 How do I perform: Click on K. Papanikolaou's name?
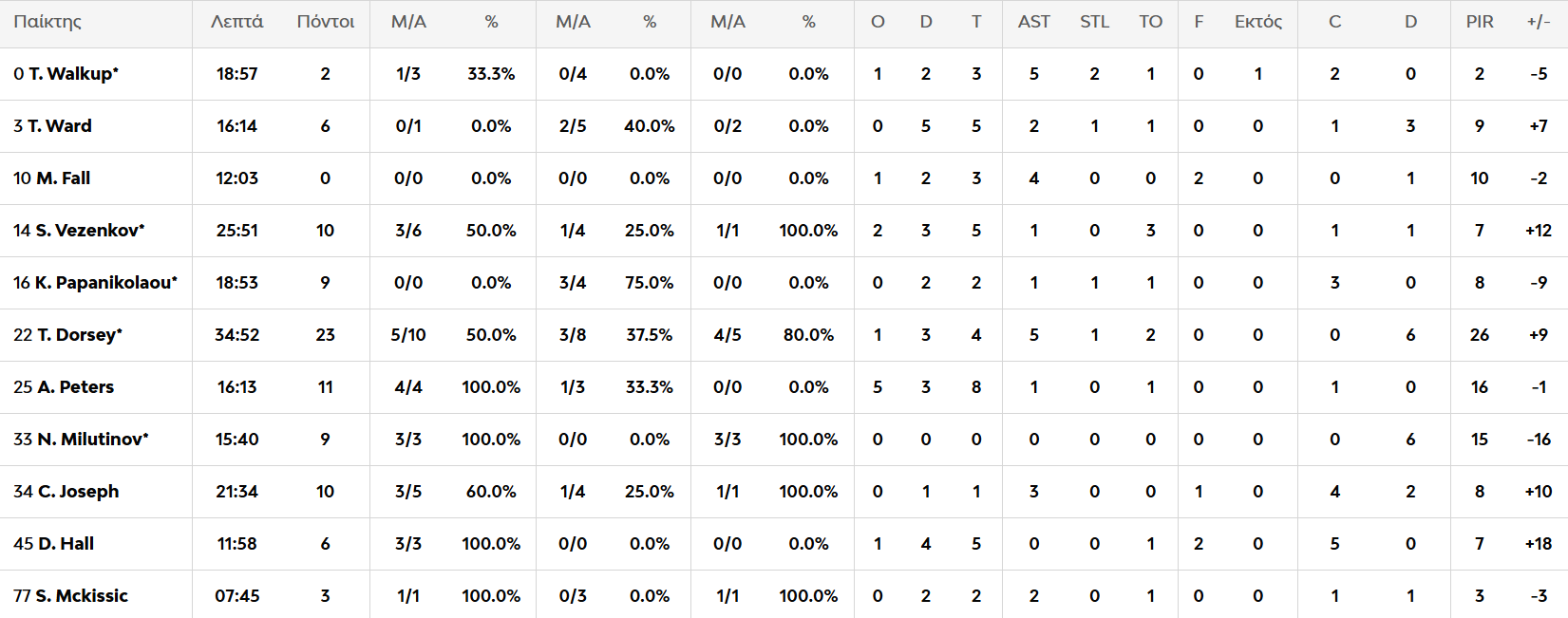click(x=104, y=283)
